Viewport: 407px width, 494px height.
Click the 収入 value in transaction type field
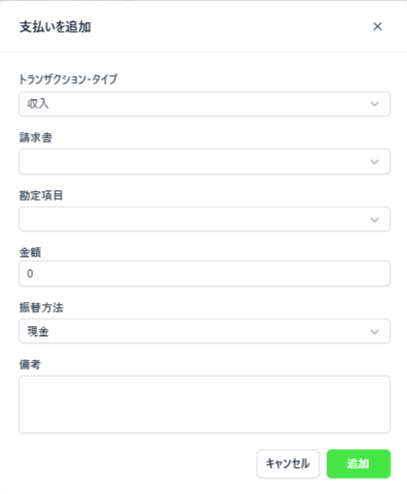click(38, 104)
